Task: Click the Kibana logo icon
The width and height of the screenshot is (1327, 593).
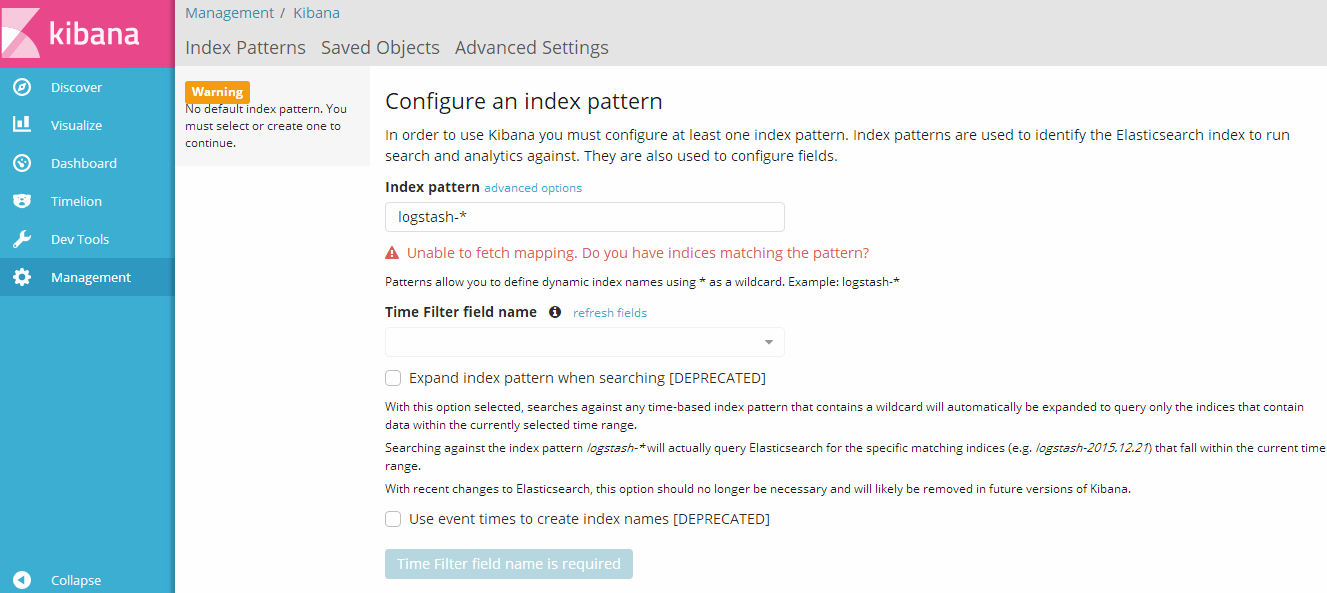Action: point(20,33)
